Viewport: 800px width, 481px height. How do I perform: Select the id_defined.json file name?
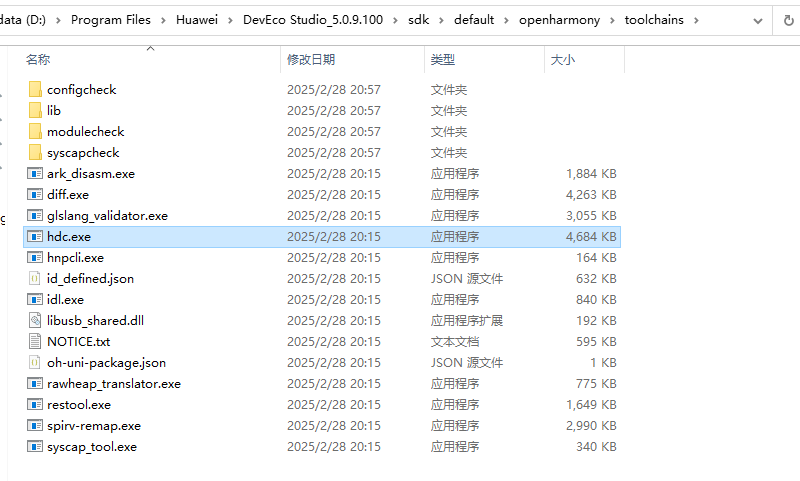pyautogui.click(x=90, y=279)
